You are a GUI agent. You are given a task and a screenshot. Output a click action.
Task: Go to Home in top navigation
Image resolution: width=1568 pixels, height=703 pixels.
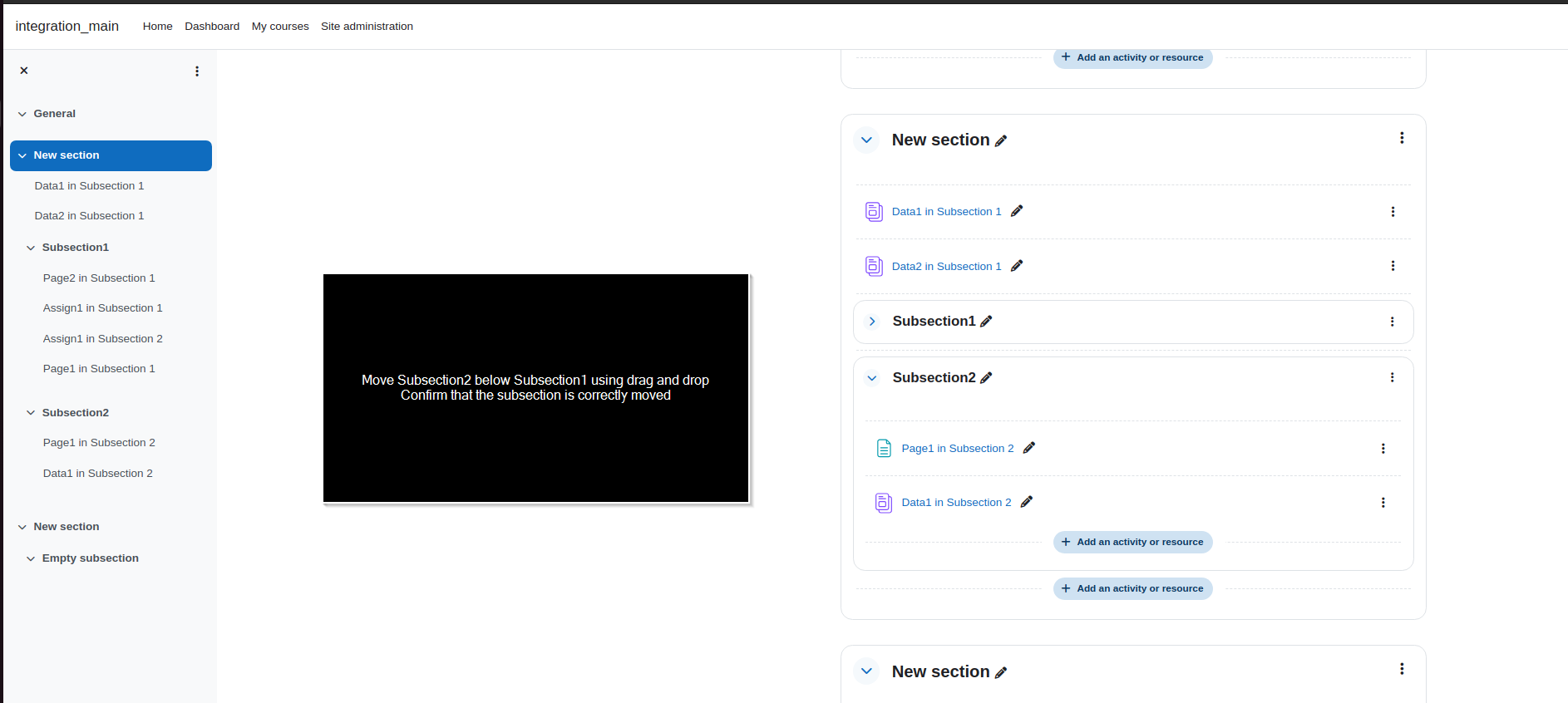157,27
